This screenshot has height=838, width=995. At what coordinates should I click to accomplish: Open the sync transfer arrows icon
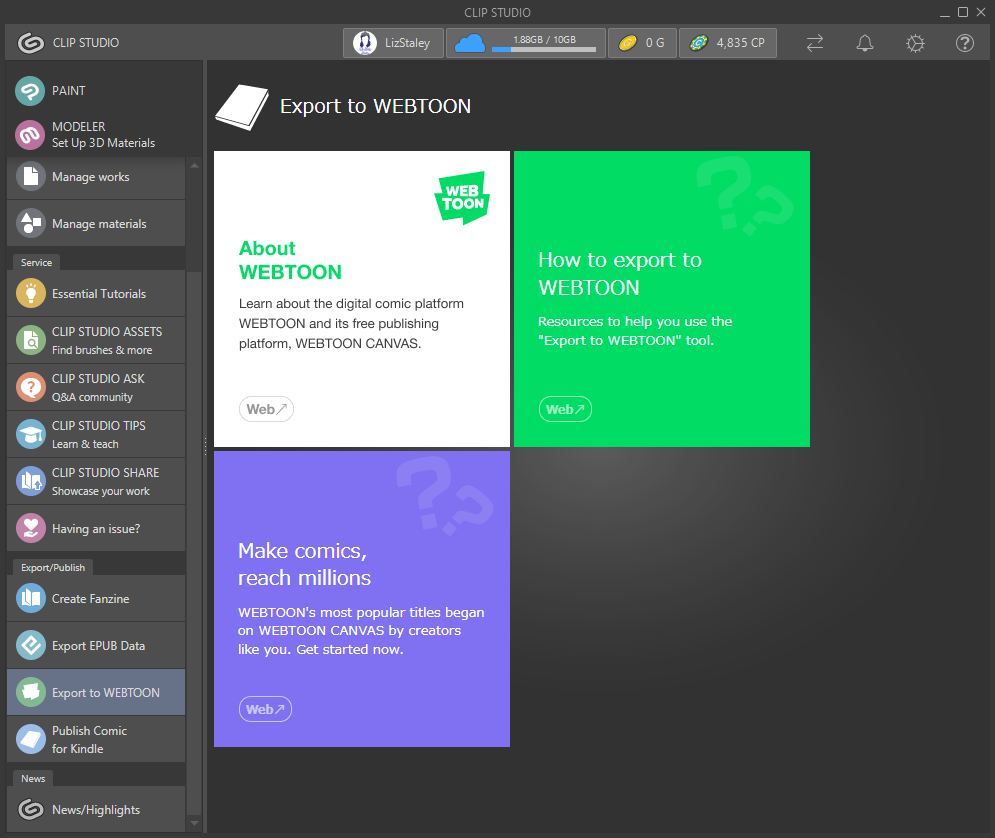point(815,43)
